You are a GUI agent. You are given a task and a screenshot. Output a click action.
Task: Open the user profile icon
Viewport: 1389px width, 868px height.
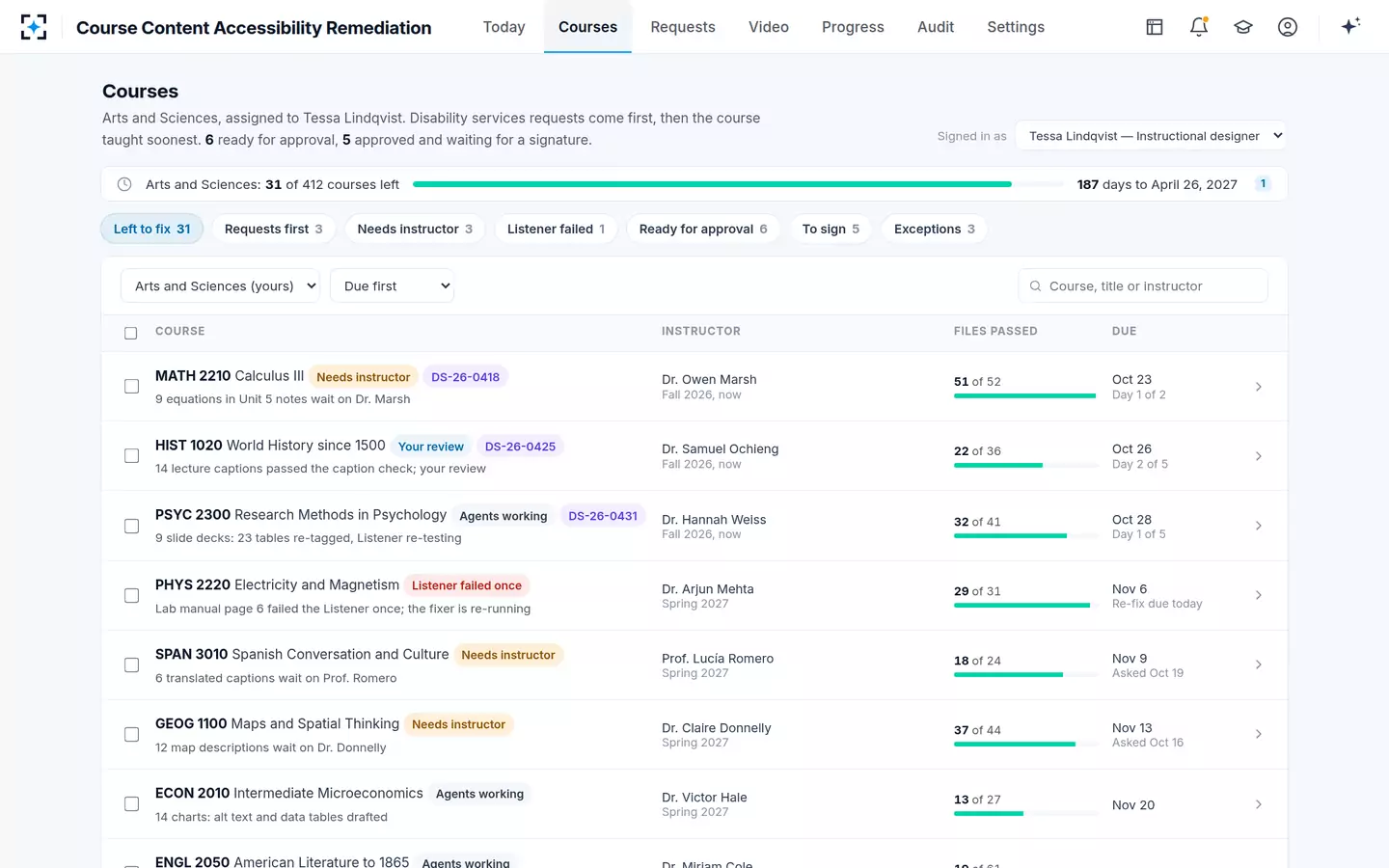click(1288, 27)
